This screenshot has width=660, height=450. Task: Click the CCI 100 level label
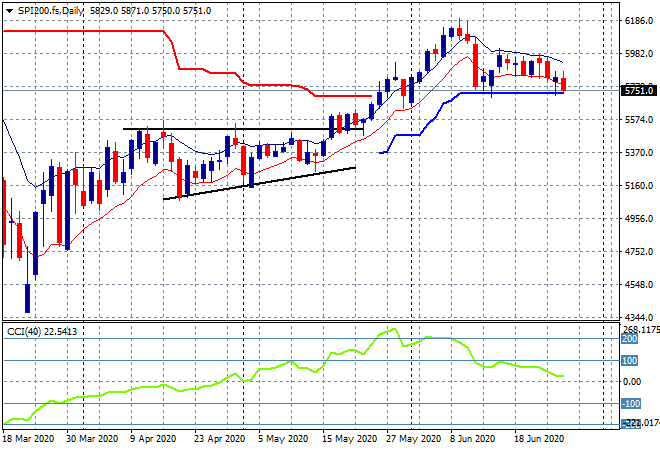[630, 361]
